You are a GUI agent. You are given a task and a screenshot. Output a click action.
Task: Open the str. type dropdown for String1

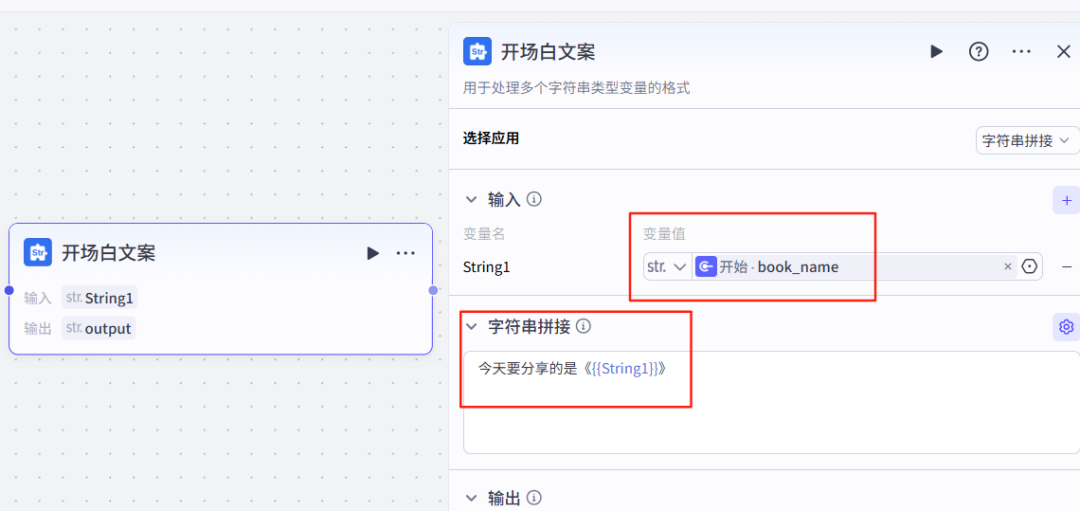(x=667, y=267)
